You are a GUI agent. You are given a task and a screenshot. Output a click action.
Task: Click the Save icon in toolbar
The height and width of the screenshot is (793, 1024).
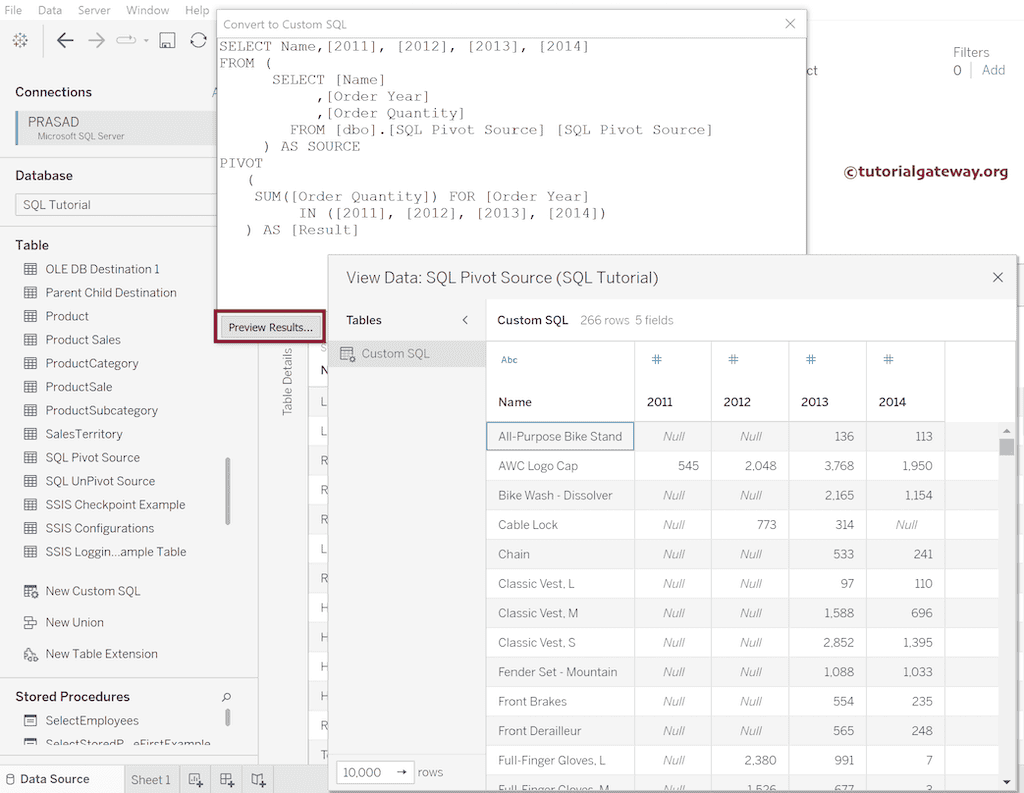tap(168, 40)
